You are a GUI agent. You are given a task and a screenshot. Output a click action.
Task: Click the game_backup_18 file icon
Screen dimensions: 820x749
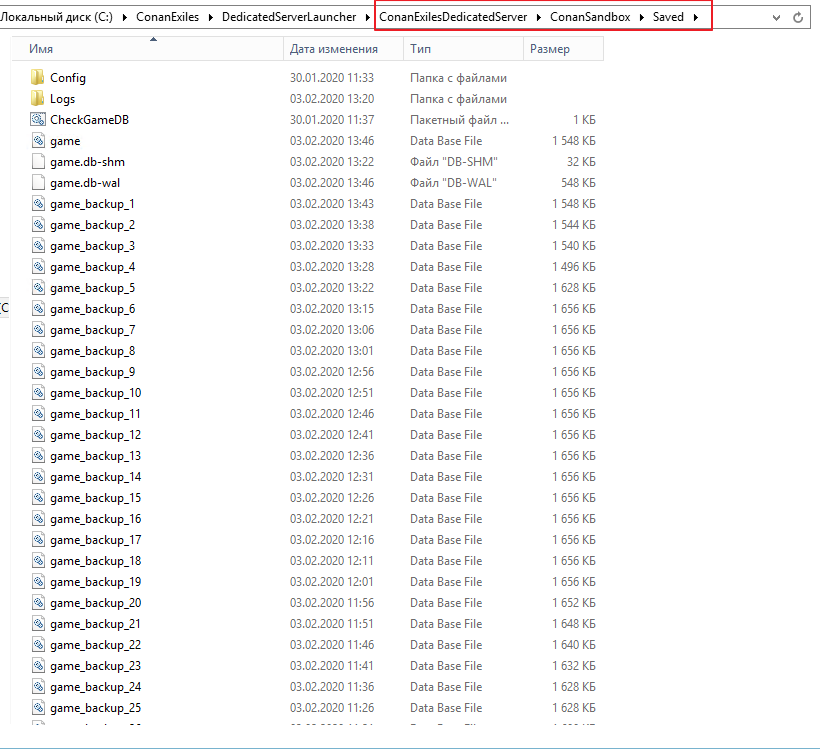(x=38, y=561)
